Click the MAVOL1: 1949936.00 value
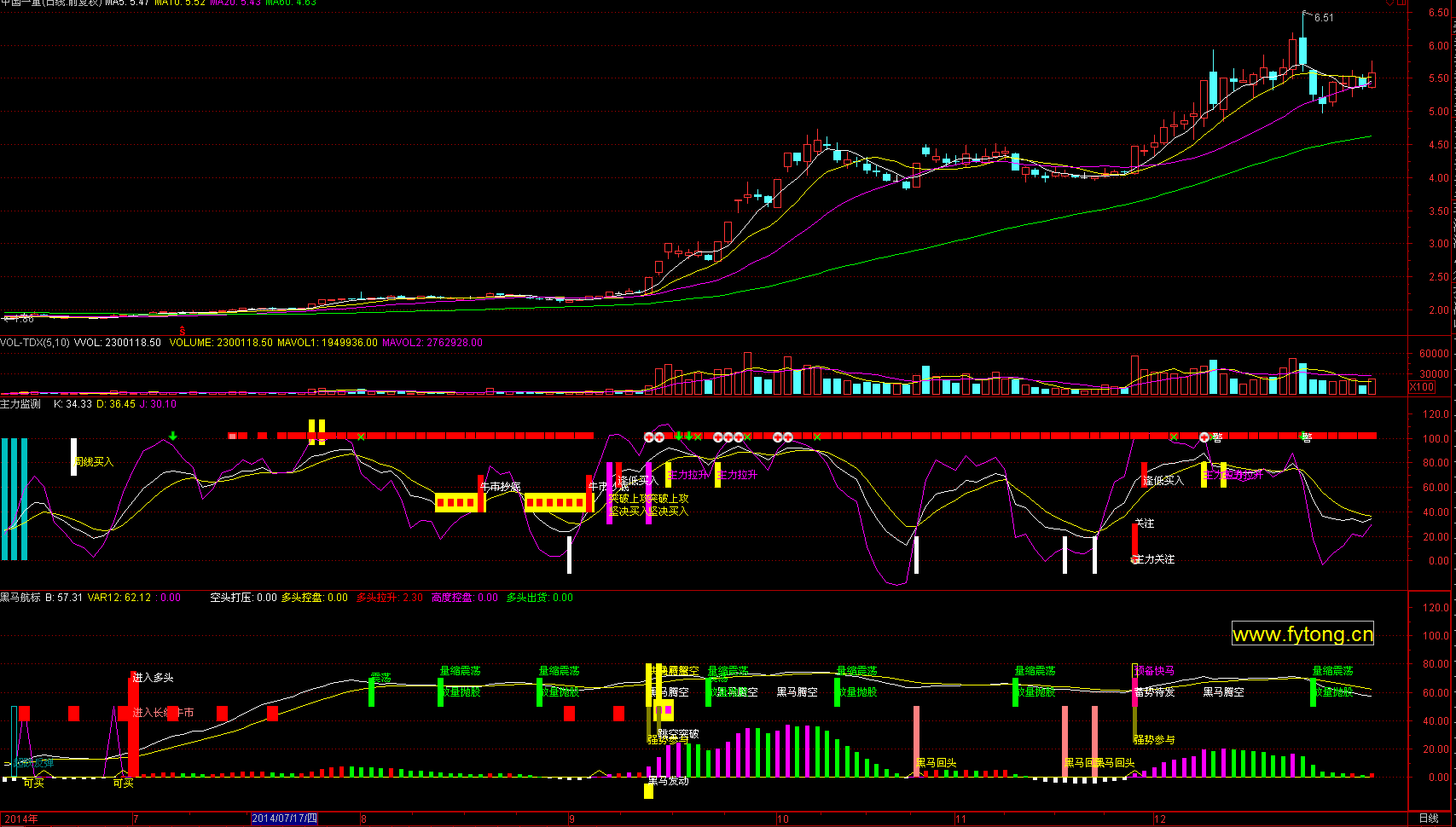This screenshot has height=827, width=1456. coord(328,343)
